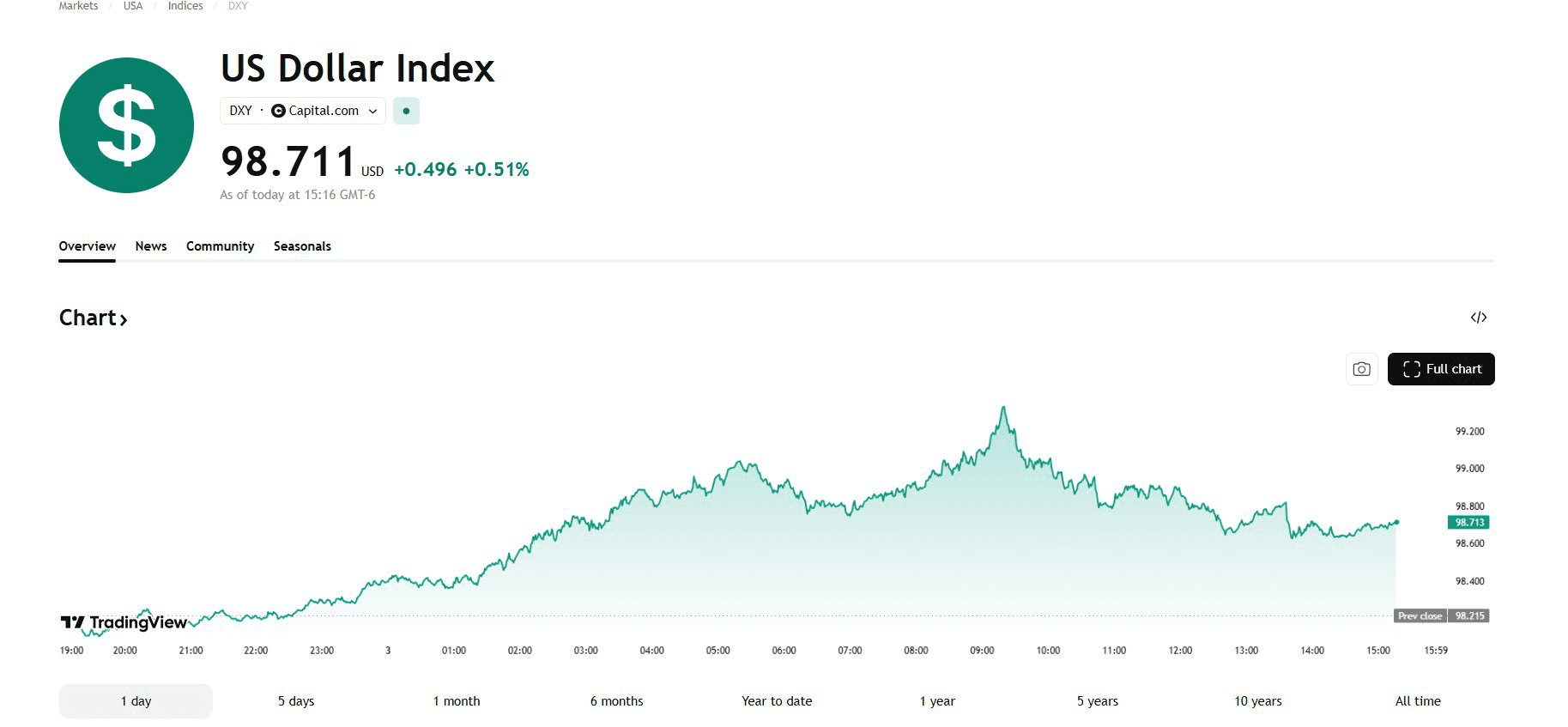Switch to Year to date range
The height and width of the screenshot is (727, 1568).
pos(777,701)
